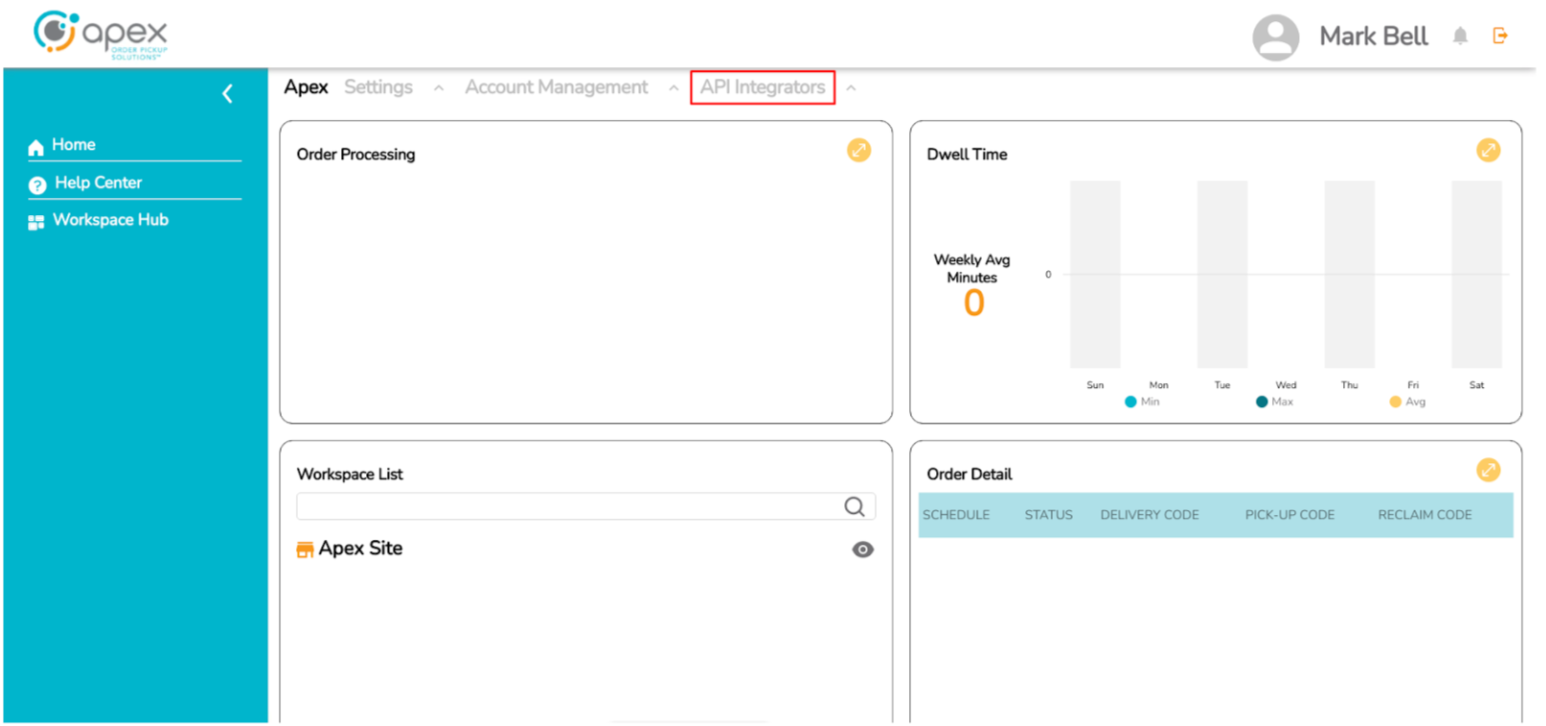Viewport: 1546px width, 726px height.
Task: Click the Apex logo
Action: (100, 34)
